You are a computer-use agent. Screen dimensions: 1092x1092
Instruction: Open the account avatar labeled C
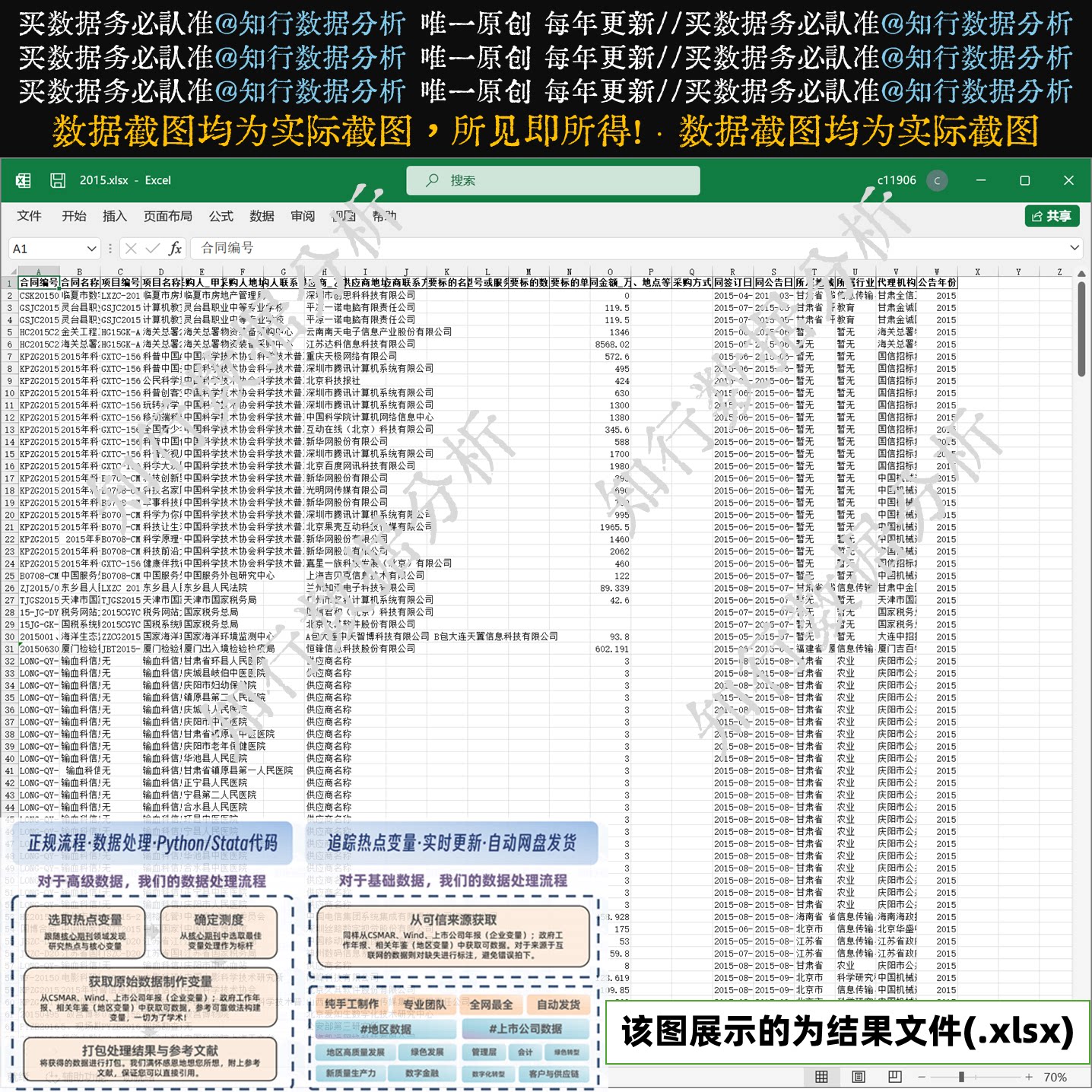[x=937, y=180]
